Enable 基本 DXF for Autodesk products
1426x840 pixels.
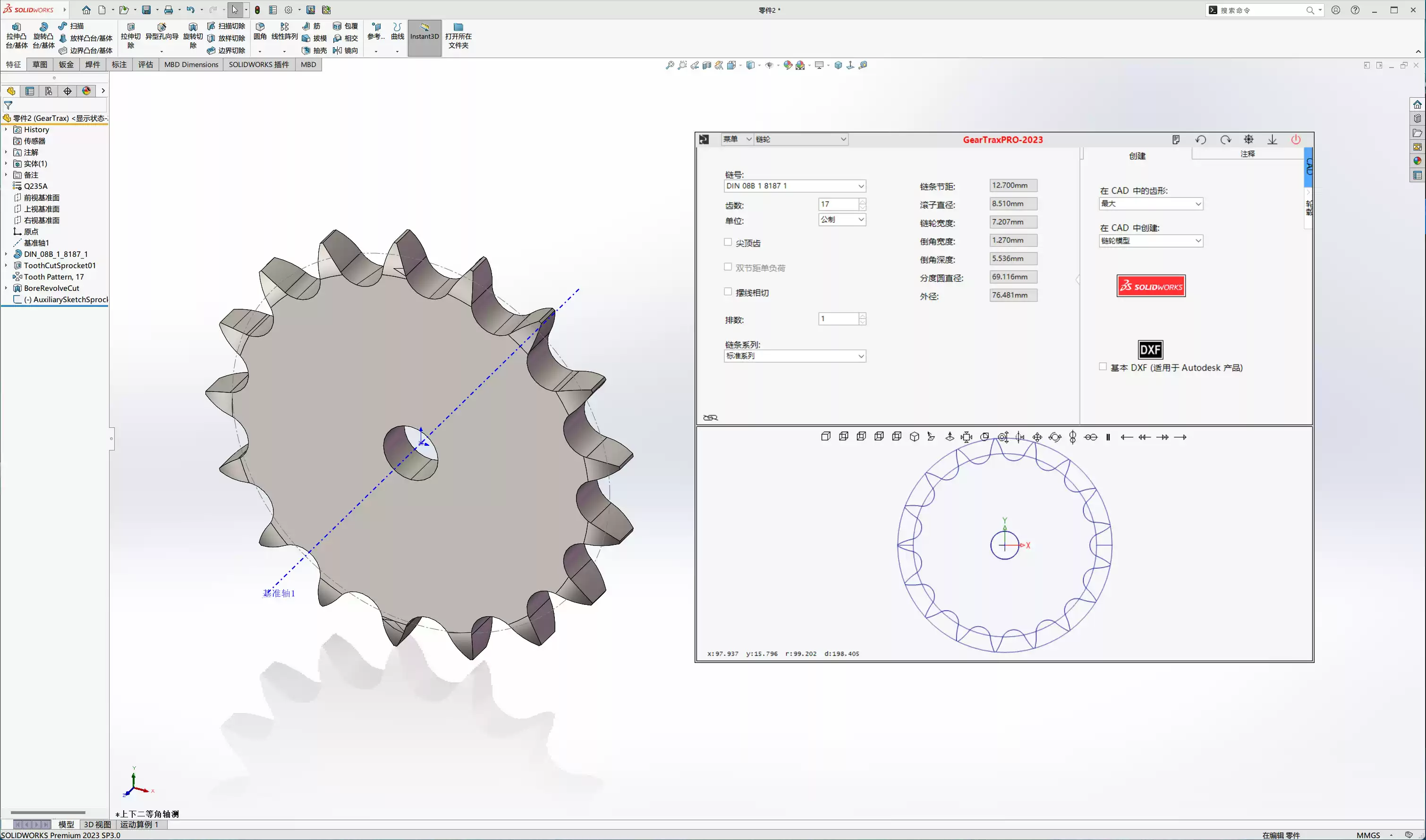(1103, 367)
